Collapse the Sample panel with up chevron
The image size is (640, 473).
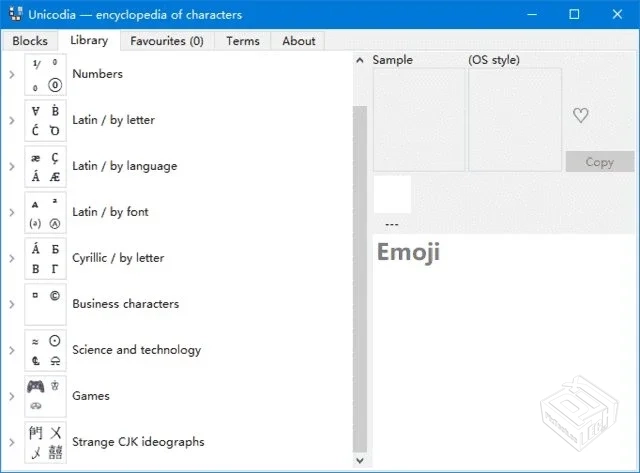360,60
